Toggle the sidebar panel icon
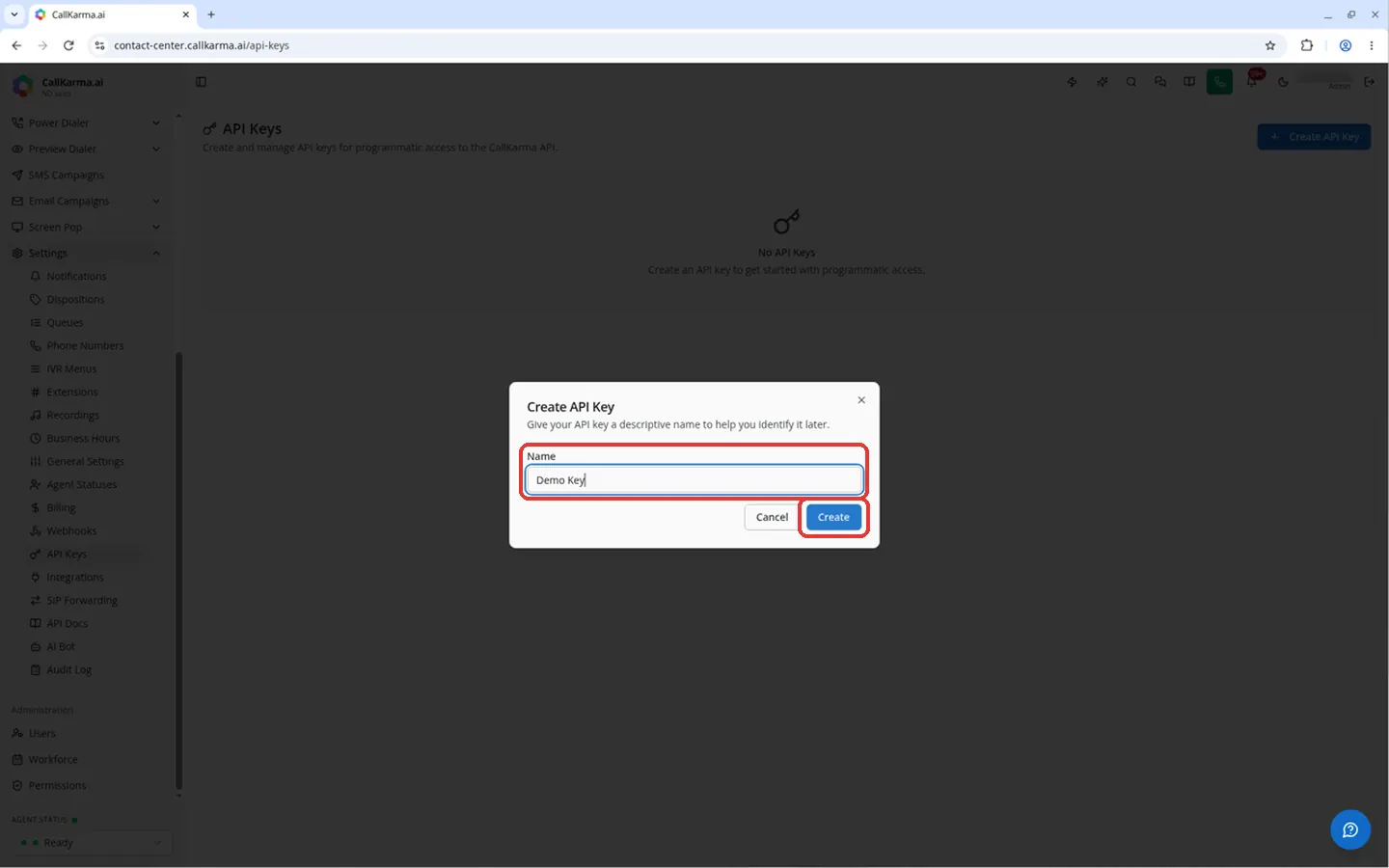Screen dimensions: 1389x868 [x=201, y=82]
